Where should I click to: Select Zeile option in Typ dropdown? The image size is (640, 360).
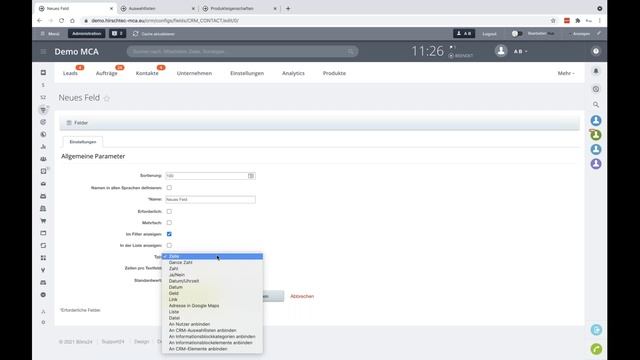[x=212, y=256]
